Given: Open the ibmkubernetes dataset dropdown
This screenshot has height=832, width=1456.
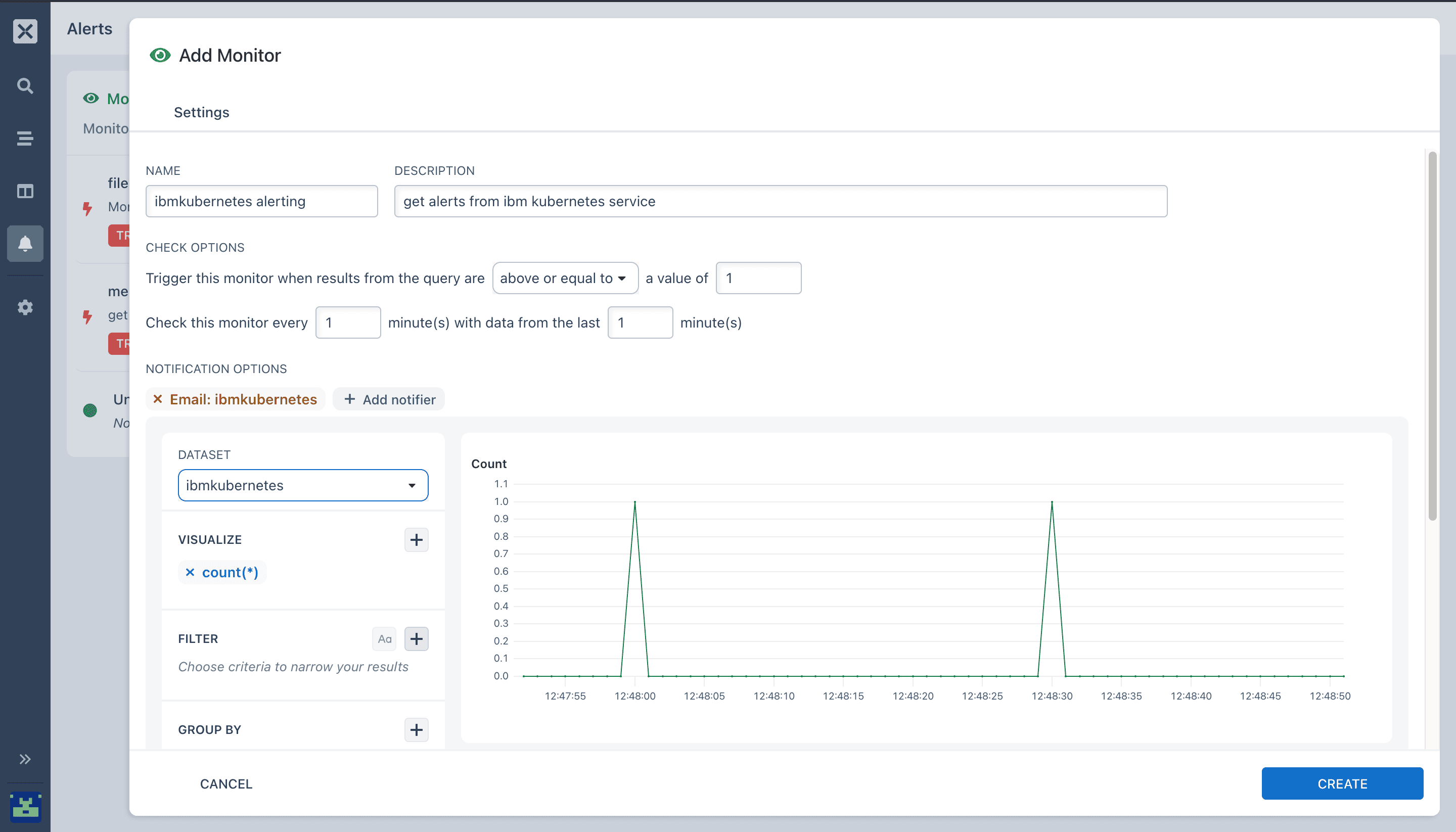Looking at the screenshot, I should tap(303, 485).
